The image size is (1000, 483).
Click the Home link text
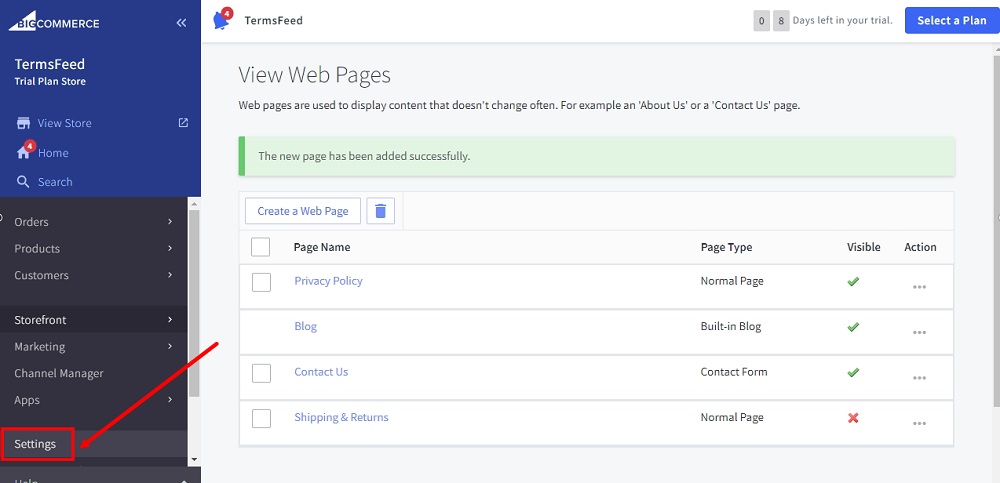pyautogui.click(x=53, y=153)
